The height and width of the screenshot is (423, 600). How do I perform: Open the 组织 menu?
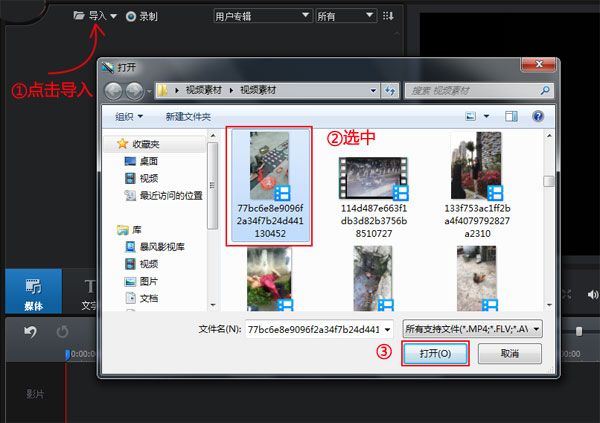click(x=129, y=116)
